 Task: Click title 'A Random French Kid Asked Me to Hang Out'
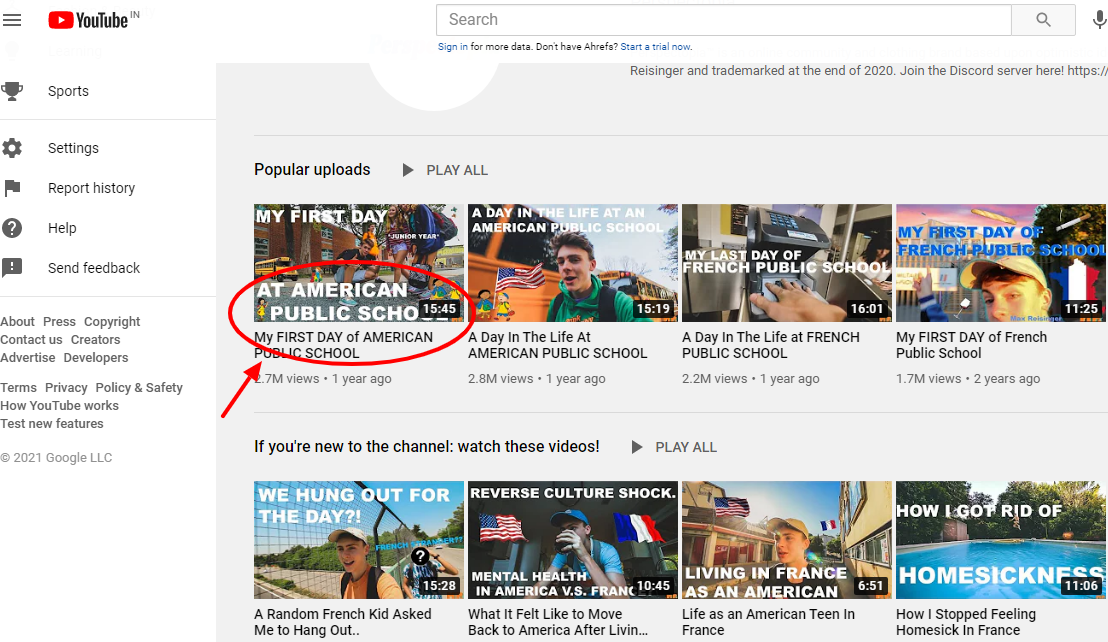point(343,622)
